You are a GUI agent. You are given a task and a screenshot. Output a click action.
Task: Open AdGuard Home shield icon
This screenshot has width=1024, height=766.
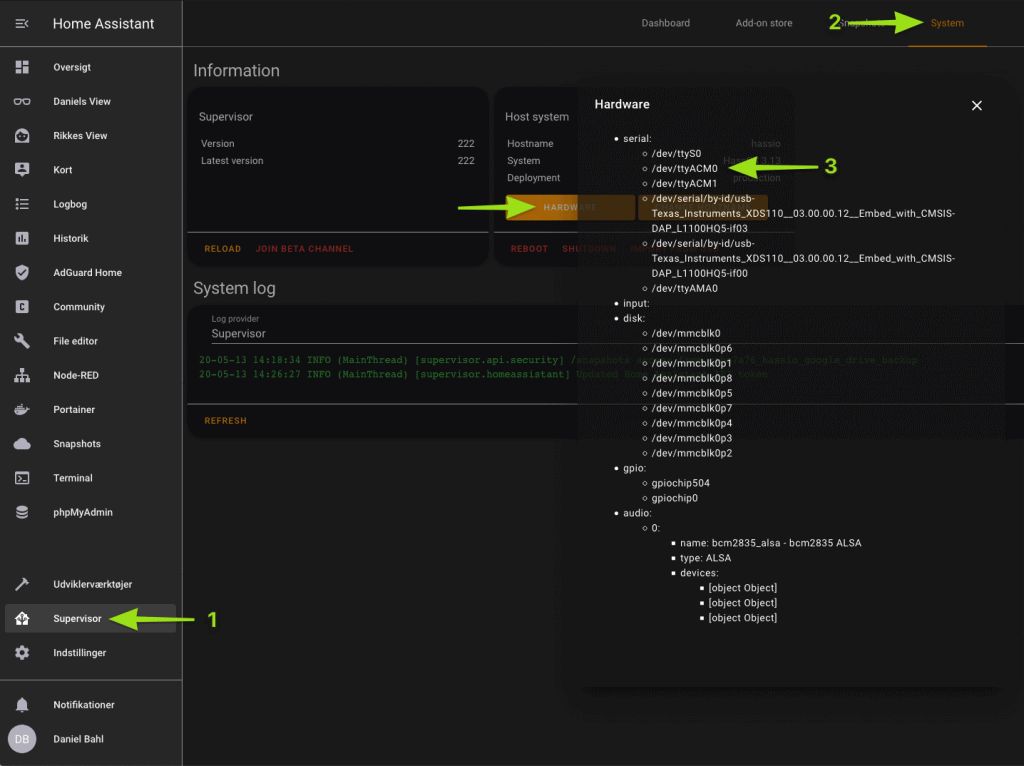[22, 272]
